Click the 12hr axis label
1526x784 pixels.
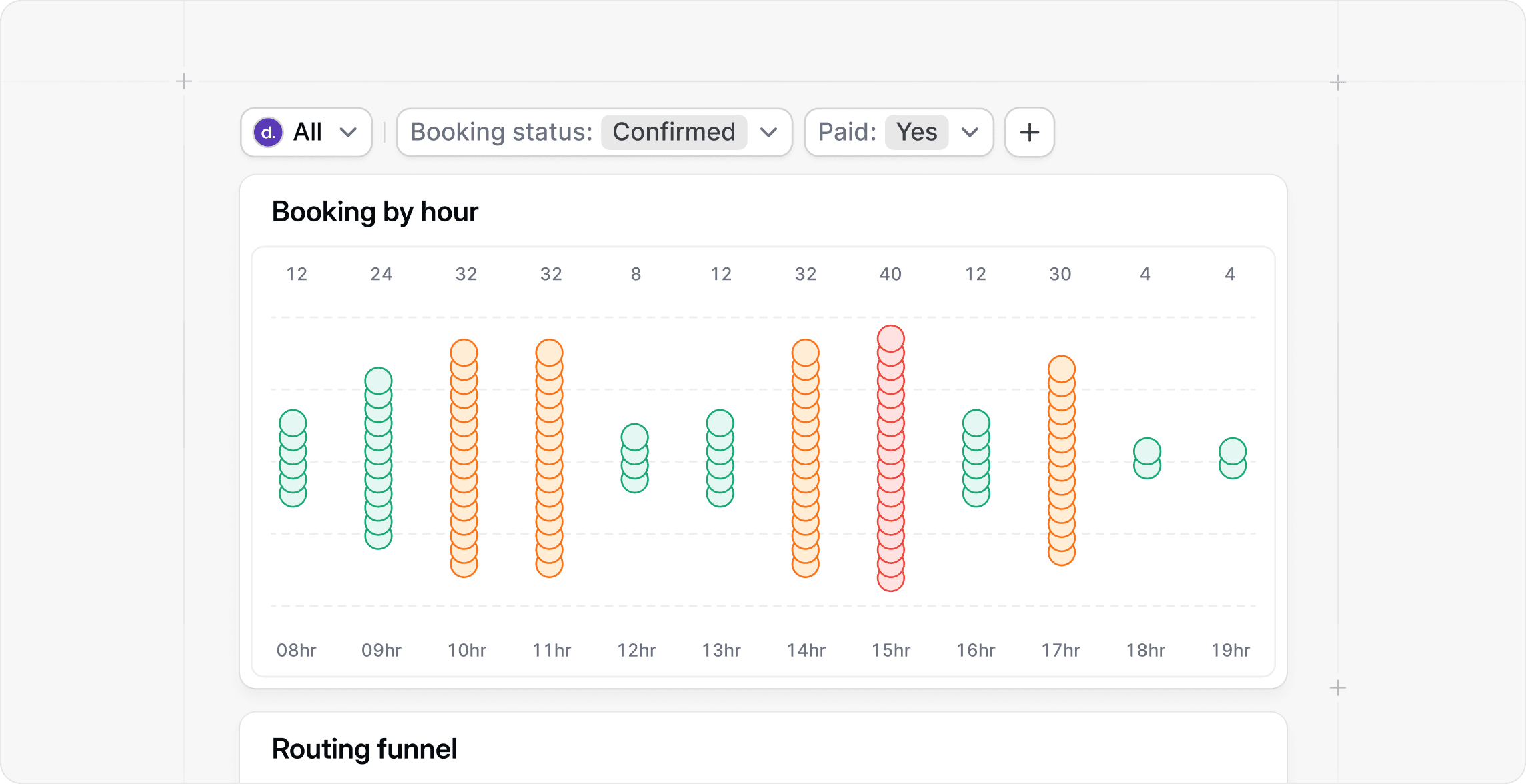pyautogui.click(x=636, y=650)
